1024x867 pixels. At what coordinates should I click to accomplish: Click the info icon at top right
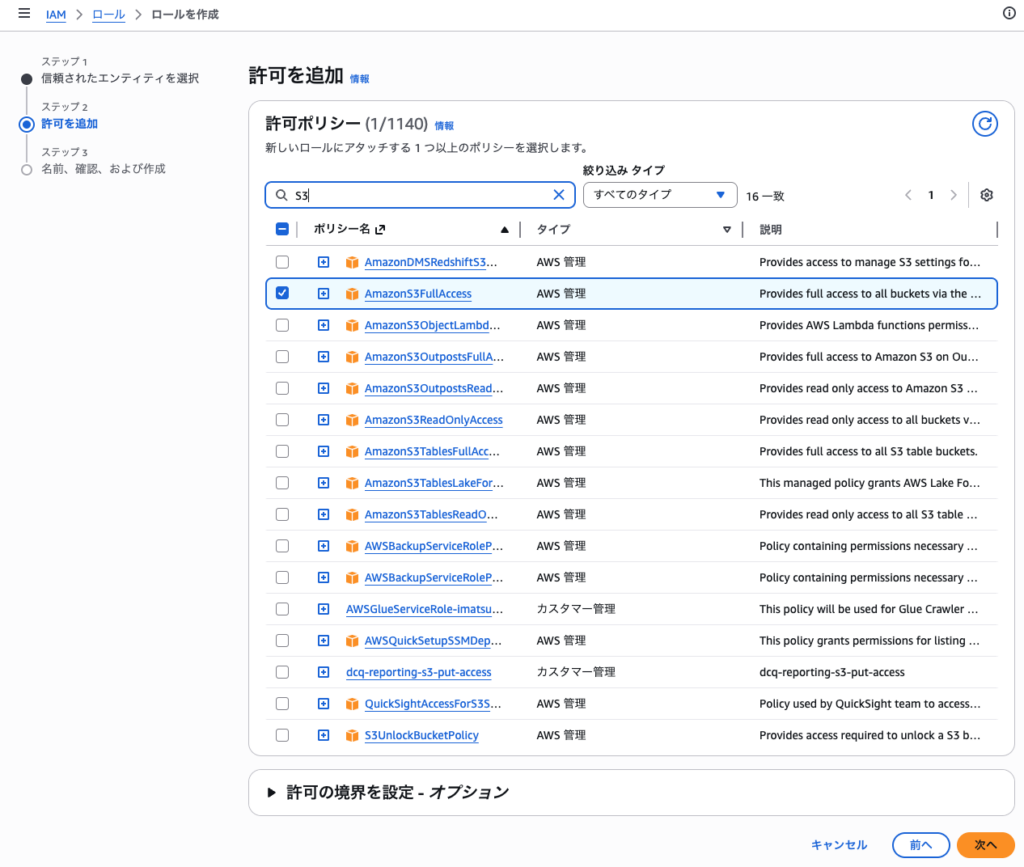click(x=1008, y=14)
